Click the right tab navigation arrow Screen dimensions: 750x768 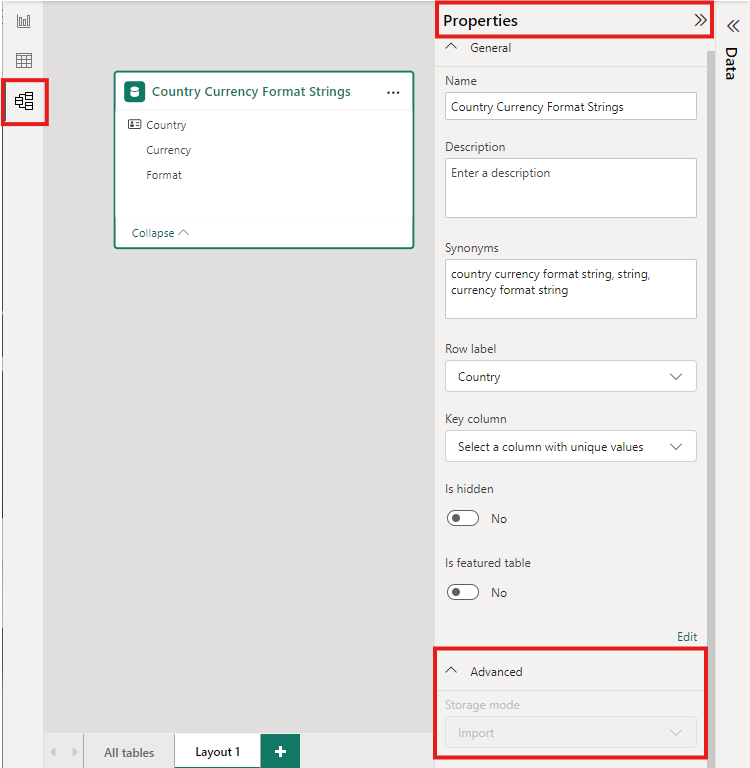74,751
